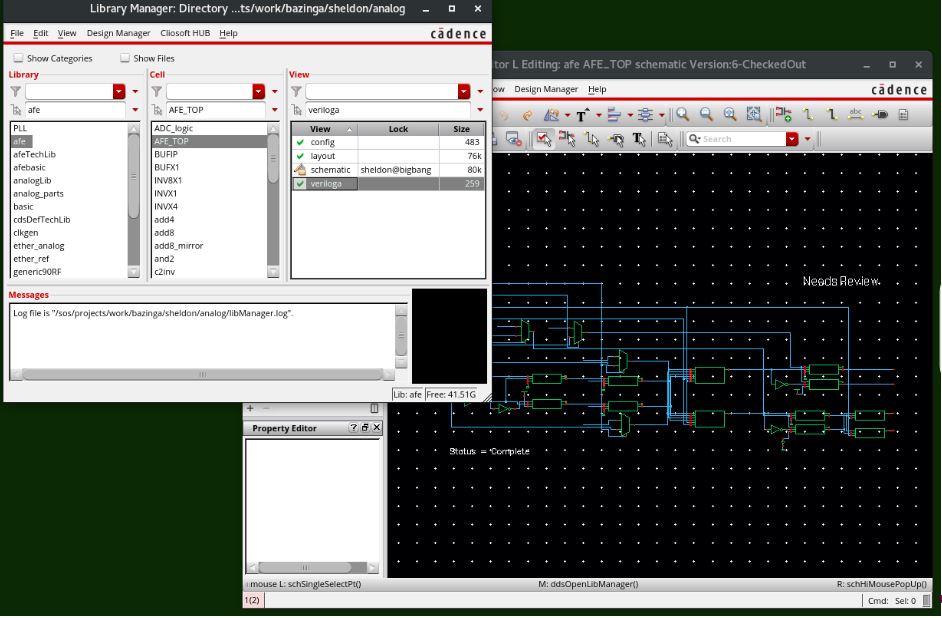
Task: Click the redo arrow icon in schematic toolbar
Action: [527, 115]
